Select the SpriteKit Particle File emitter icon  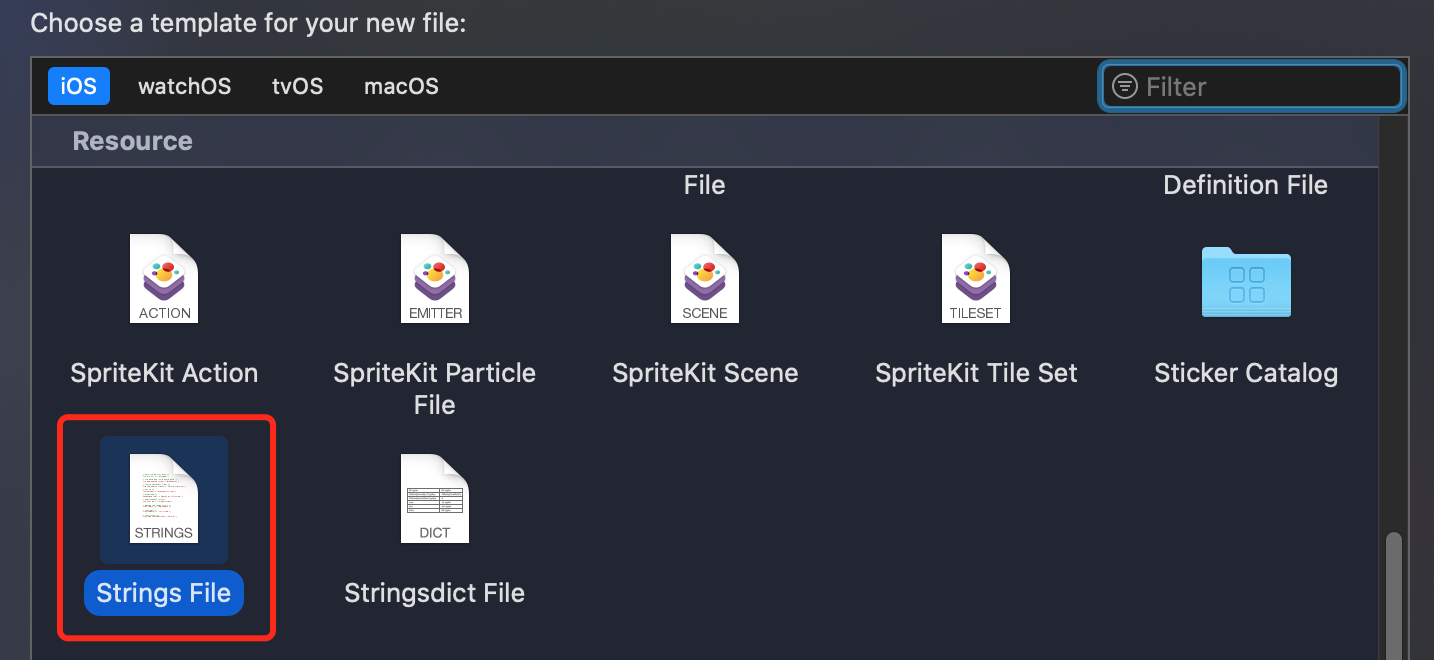pyautogui.click(x=435, y=279)
